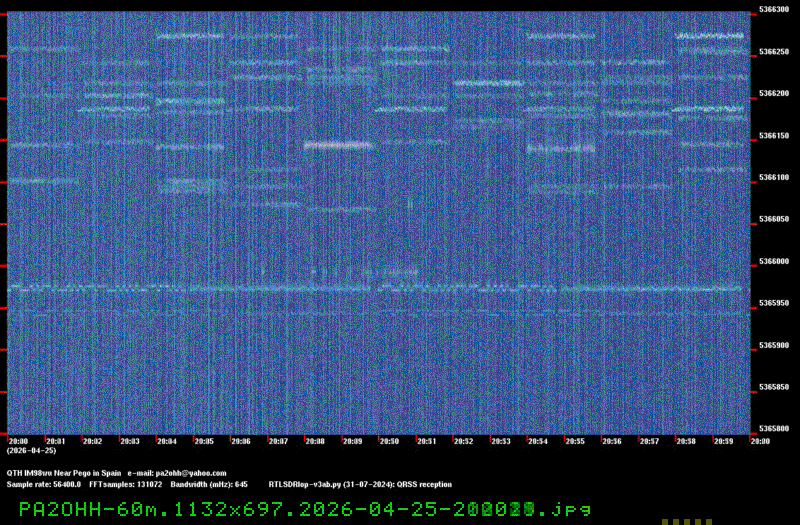
Task: Click the FFTsamples: 131072 text
Action: coord(126,485)
